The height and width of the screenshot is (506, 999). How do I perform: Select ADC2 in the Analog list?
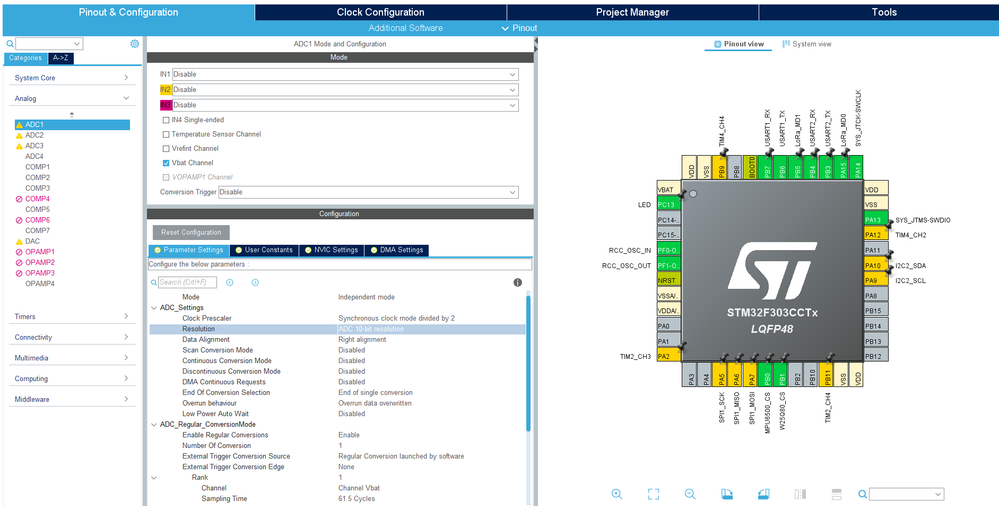point(34,135)
